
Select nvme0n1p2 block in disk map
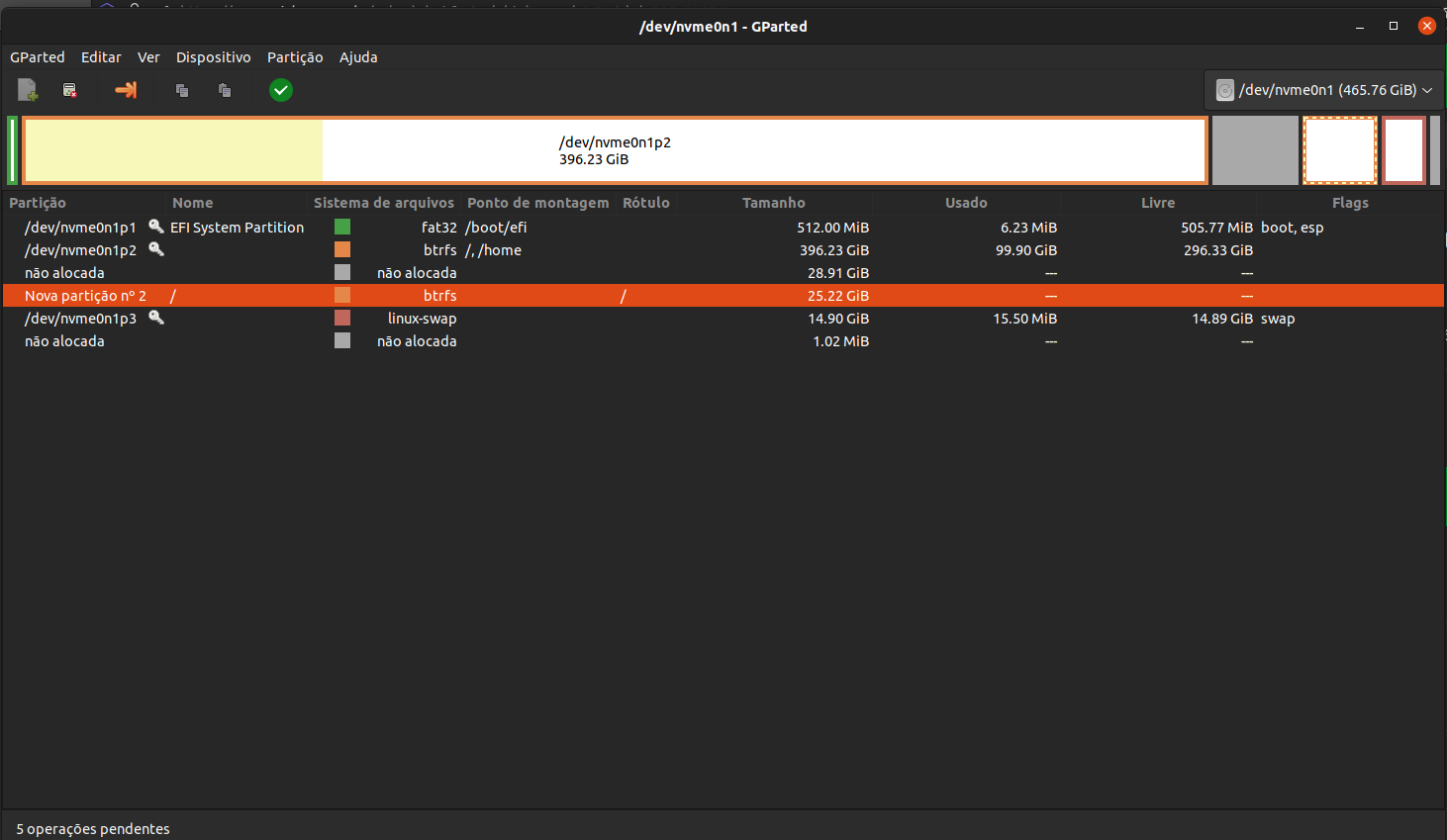tap(615, 150)
